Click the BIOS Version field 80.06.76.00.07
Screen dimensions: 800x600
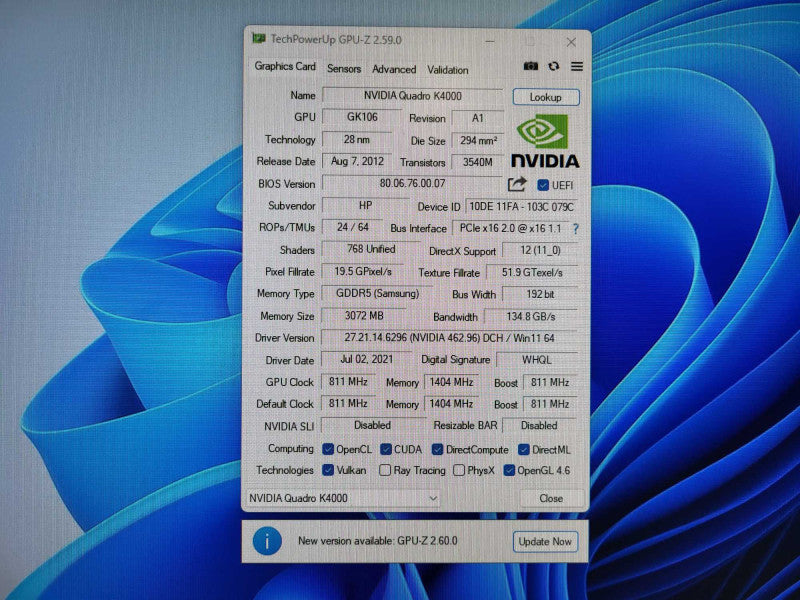412,183
